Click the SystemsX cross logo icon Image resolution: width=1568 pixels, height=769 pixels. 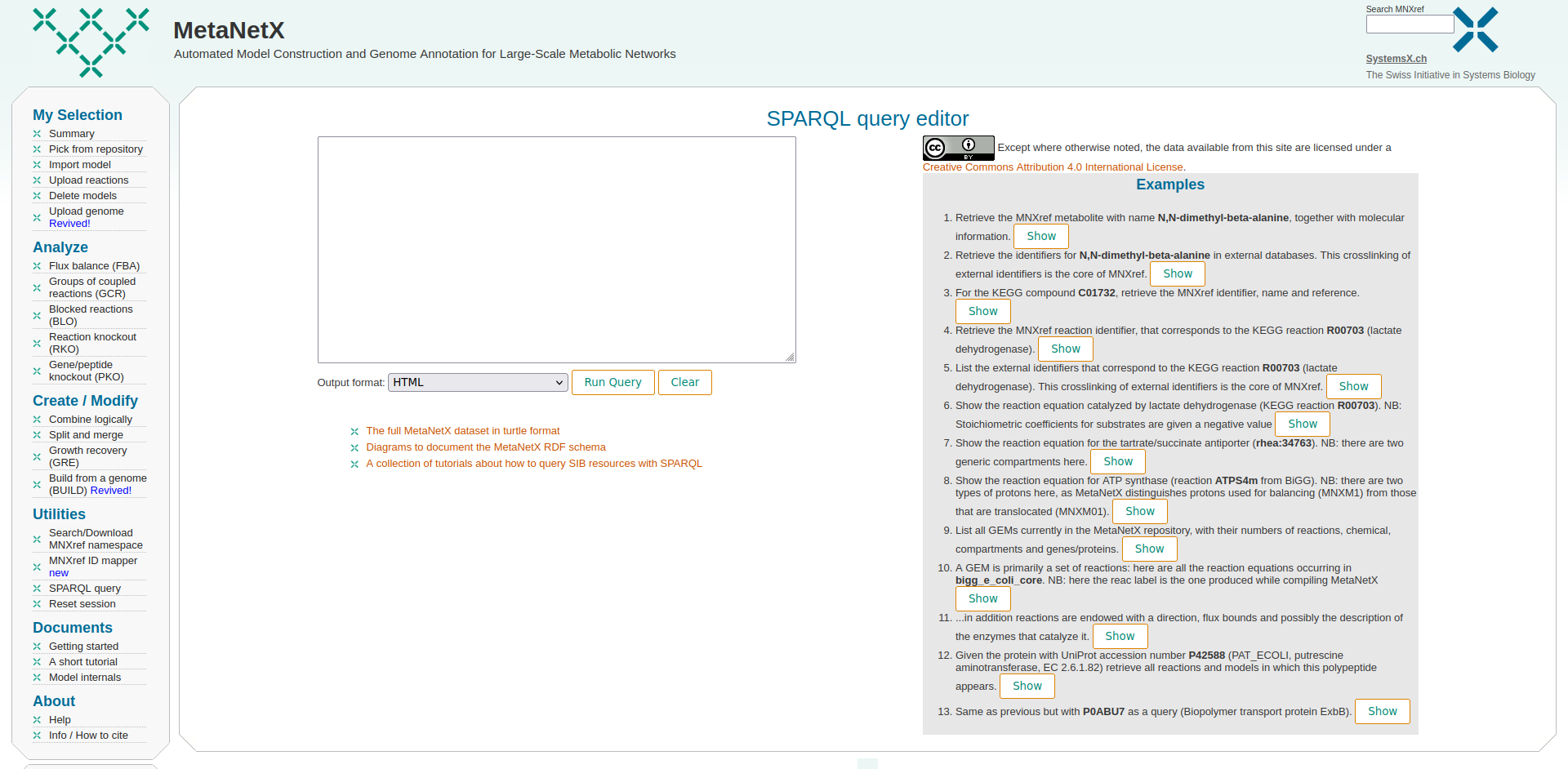[1476, 30]
